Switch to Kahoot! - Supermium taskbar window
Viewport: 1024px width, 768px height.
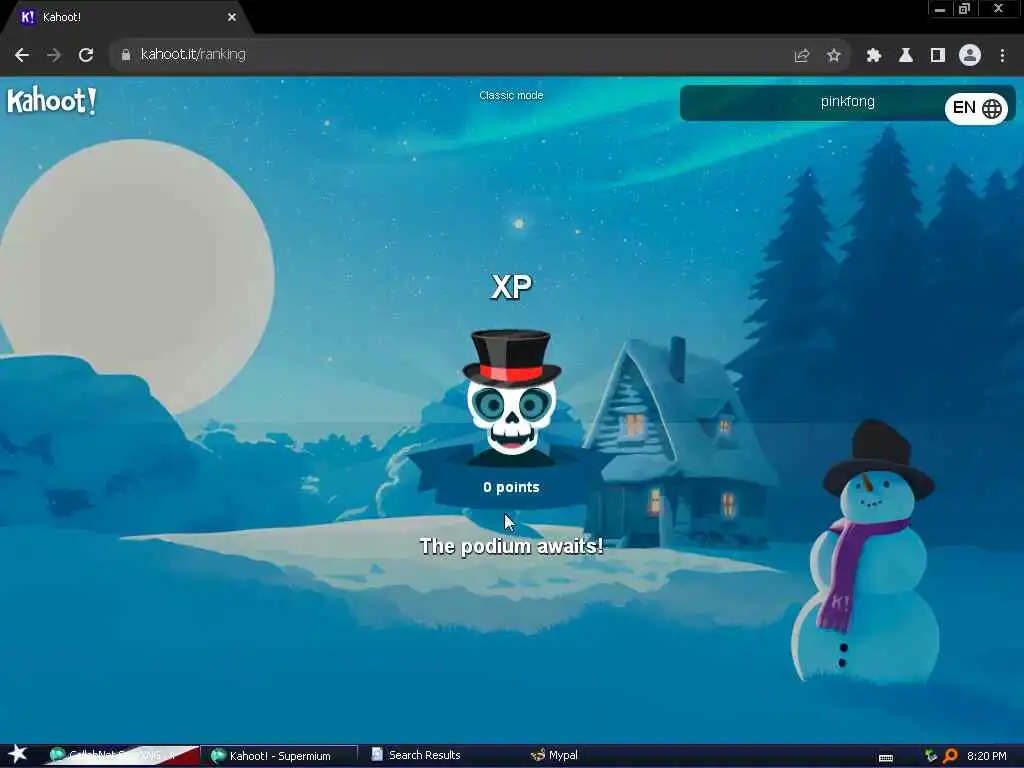280,756
